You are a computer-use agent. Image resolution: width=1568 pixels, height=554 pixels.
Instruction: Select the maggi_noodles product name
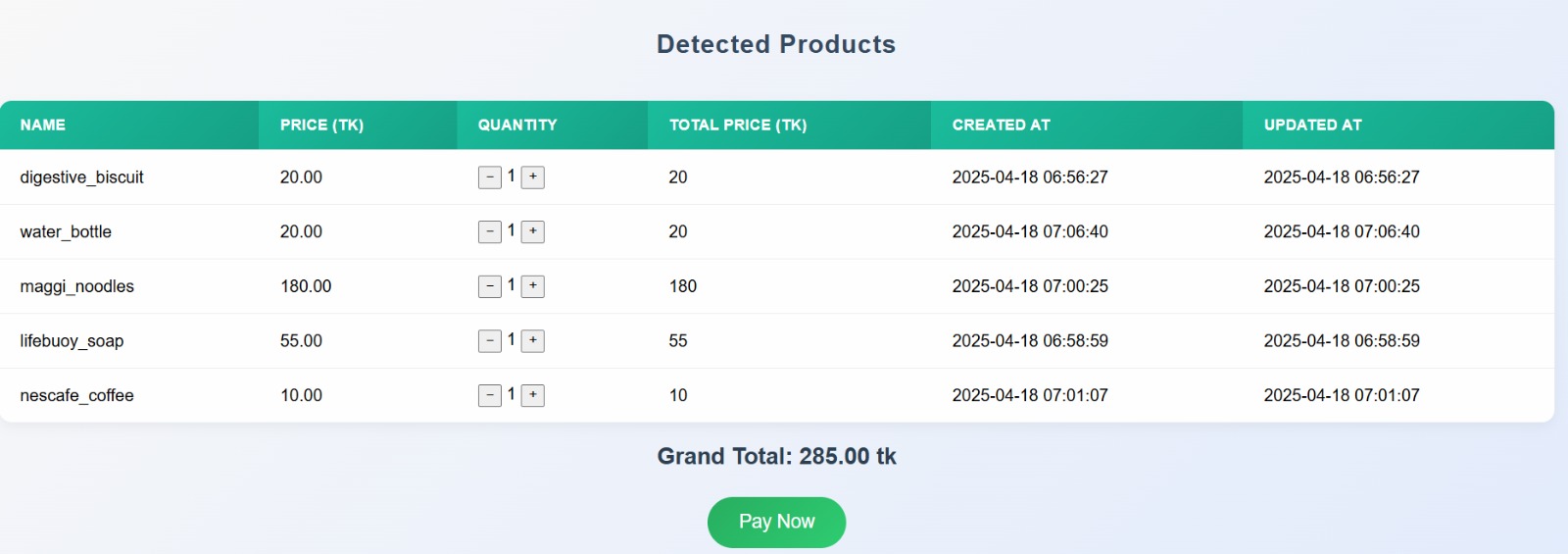77,286
